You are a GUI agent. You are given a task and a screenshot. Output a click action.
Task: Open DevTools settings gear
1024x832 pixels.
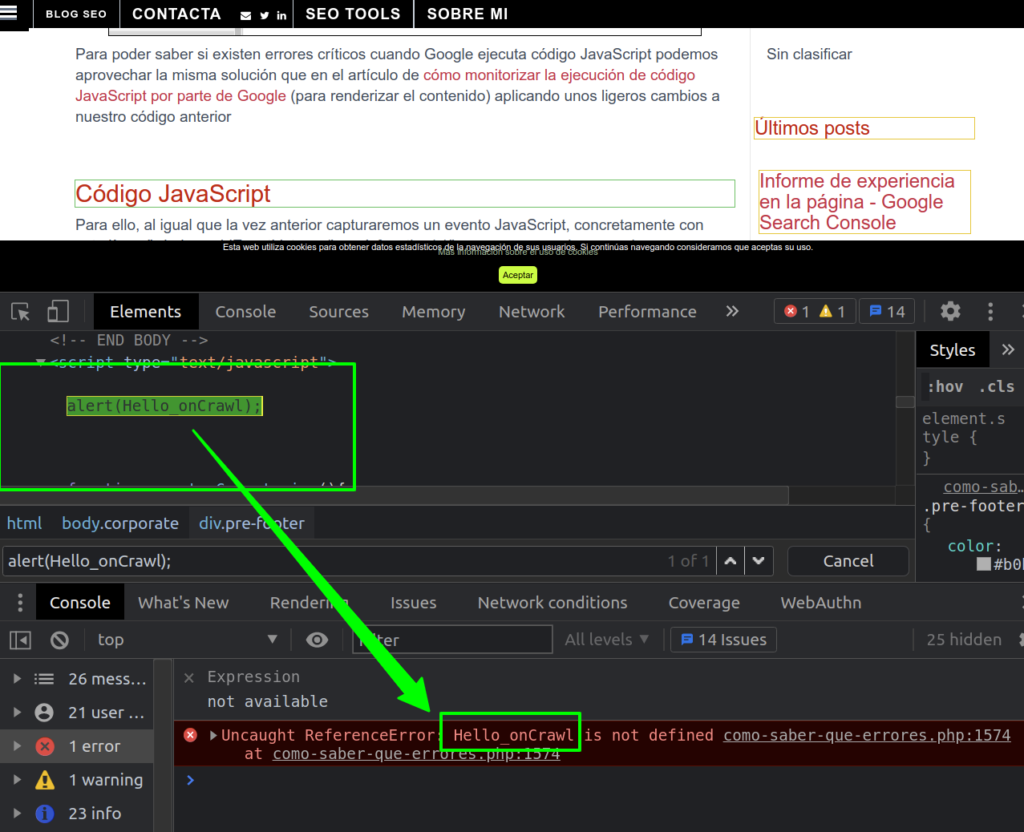coord(950,311)
